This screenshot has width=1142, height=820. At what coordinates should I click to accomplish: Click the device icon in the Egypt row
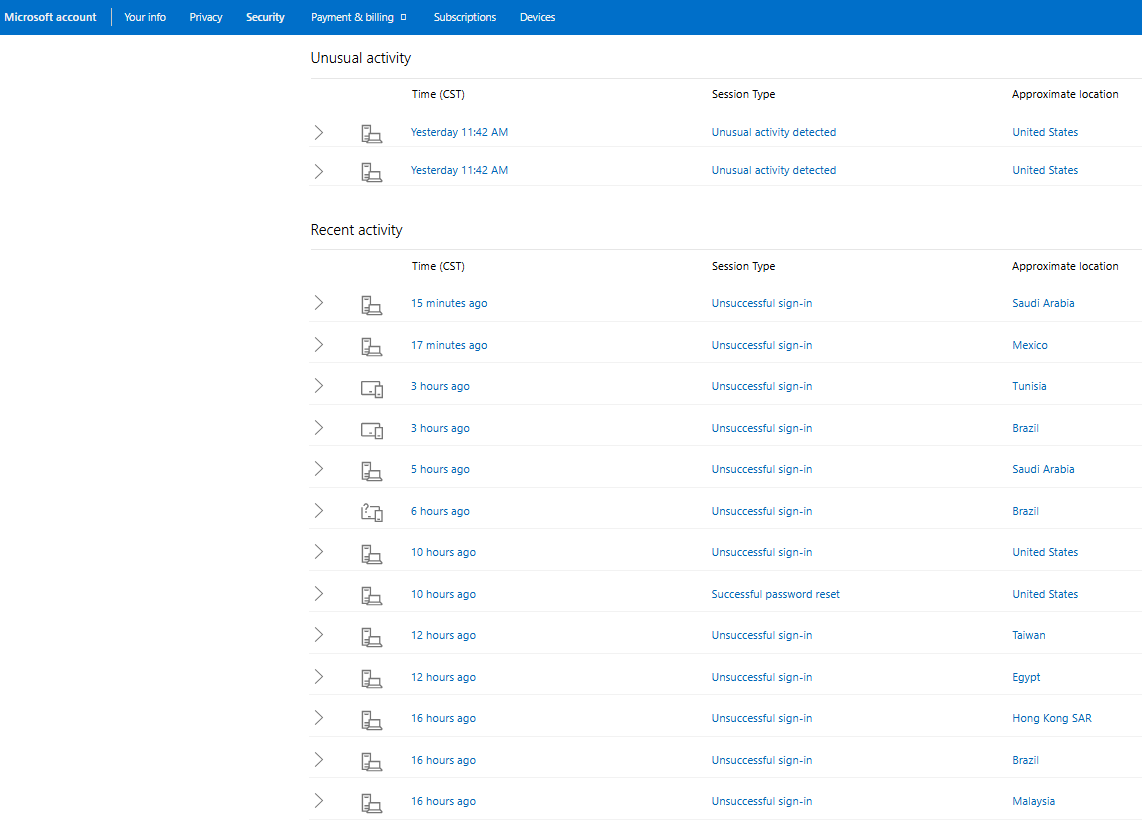pyautogui.click(x=371, y=679)
